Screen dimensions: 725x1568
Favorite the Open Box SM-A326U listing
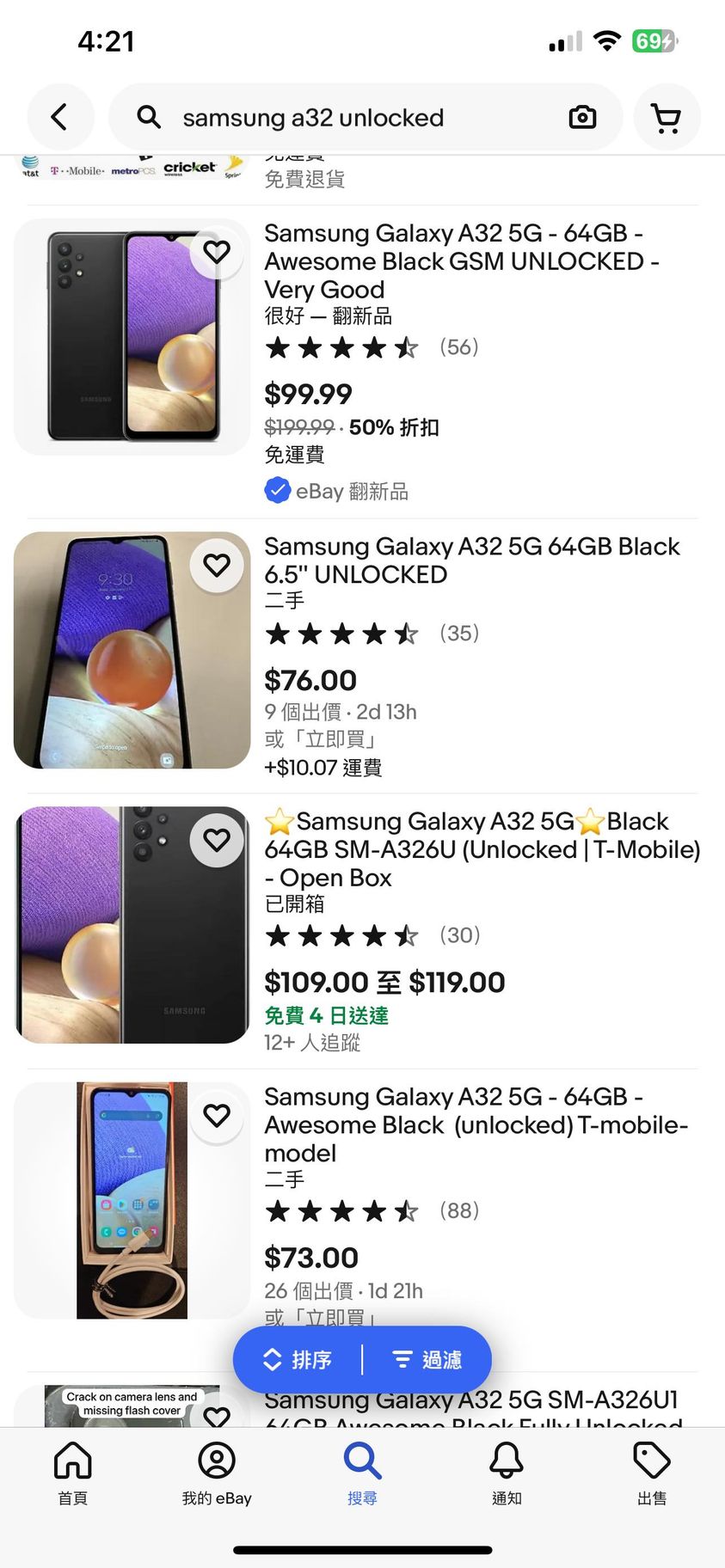[x=217, y=839]
